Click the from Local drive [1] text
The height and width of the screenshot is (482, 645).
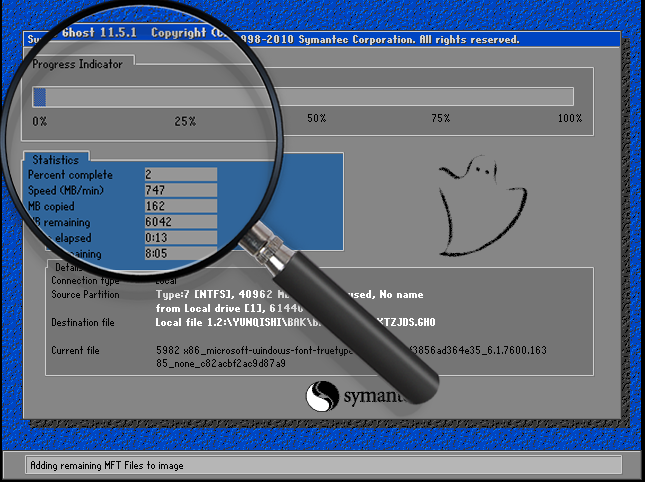pos(229,308)
